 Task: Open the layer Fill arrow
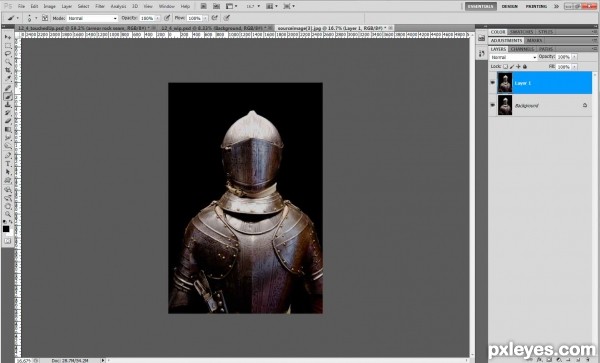[x=574, y=67]
